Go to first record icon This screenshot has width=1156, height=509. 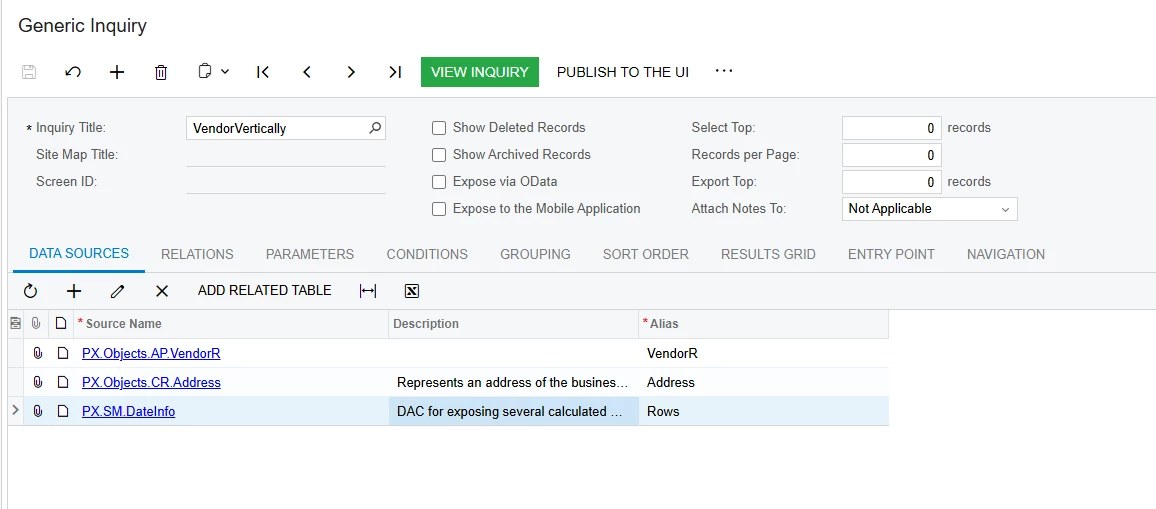[x=262, y=72]
